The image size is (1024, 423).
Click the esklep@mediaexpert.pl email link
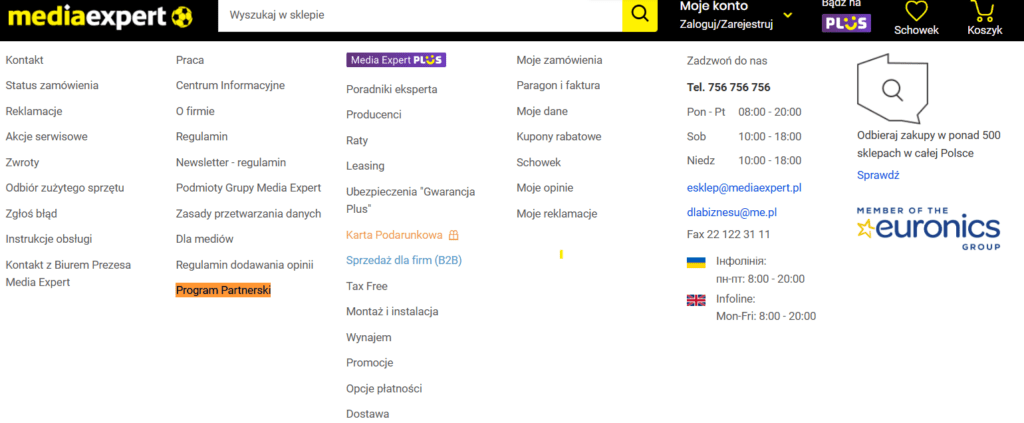point(744,187)
